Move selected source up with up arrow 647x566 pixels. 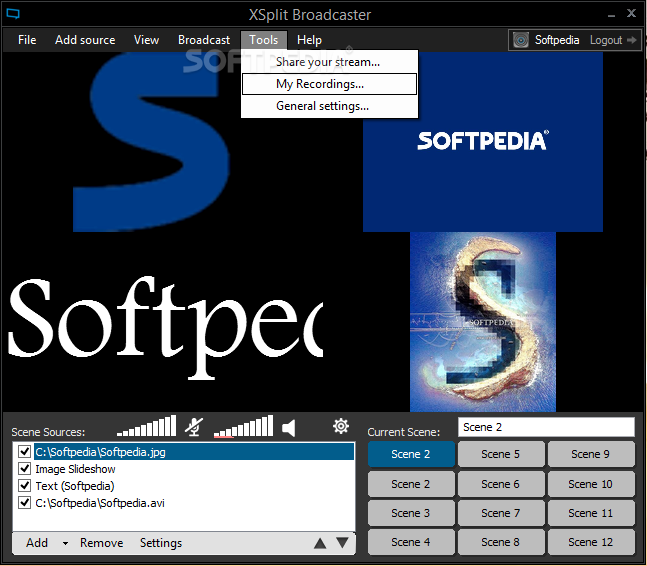coord(320,543)
